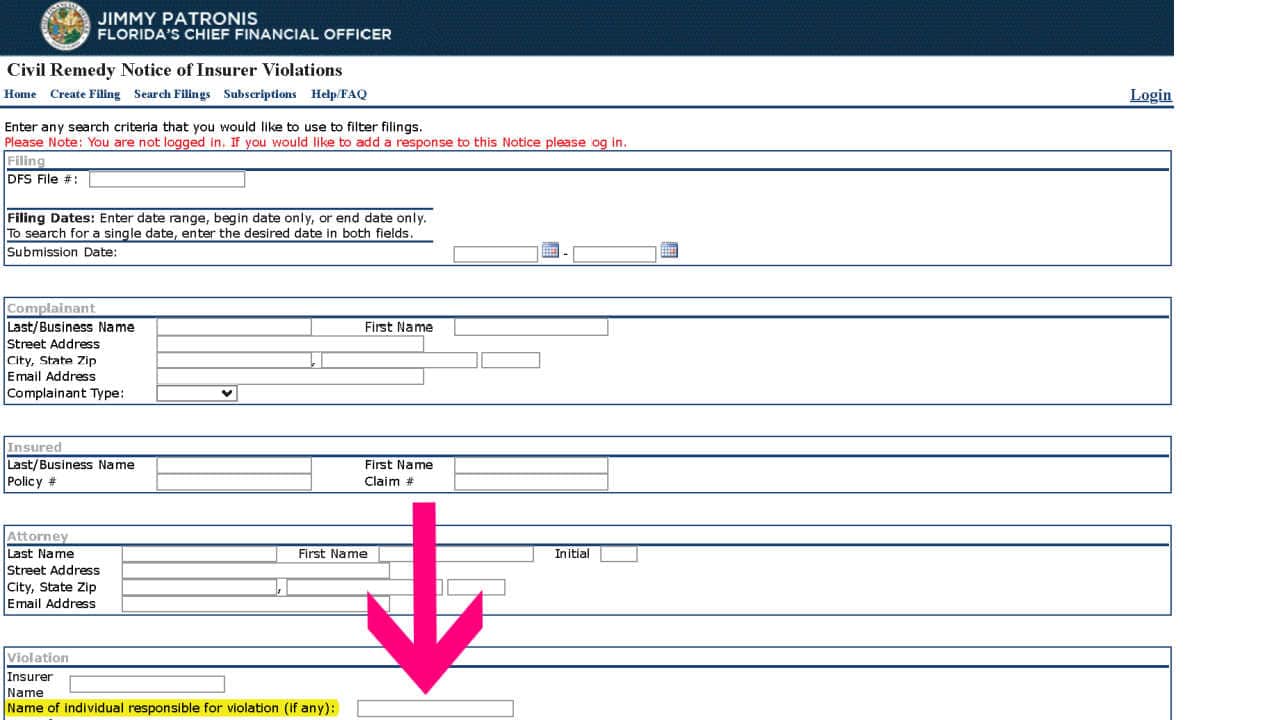Screen dimensions: 1280x720
Task: Click the Florida CFO seal logo
Action: pos(65,26)
